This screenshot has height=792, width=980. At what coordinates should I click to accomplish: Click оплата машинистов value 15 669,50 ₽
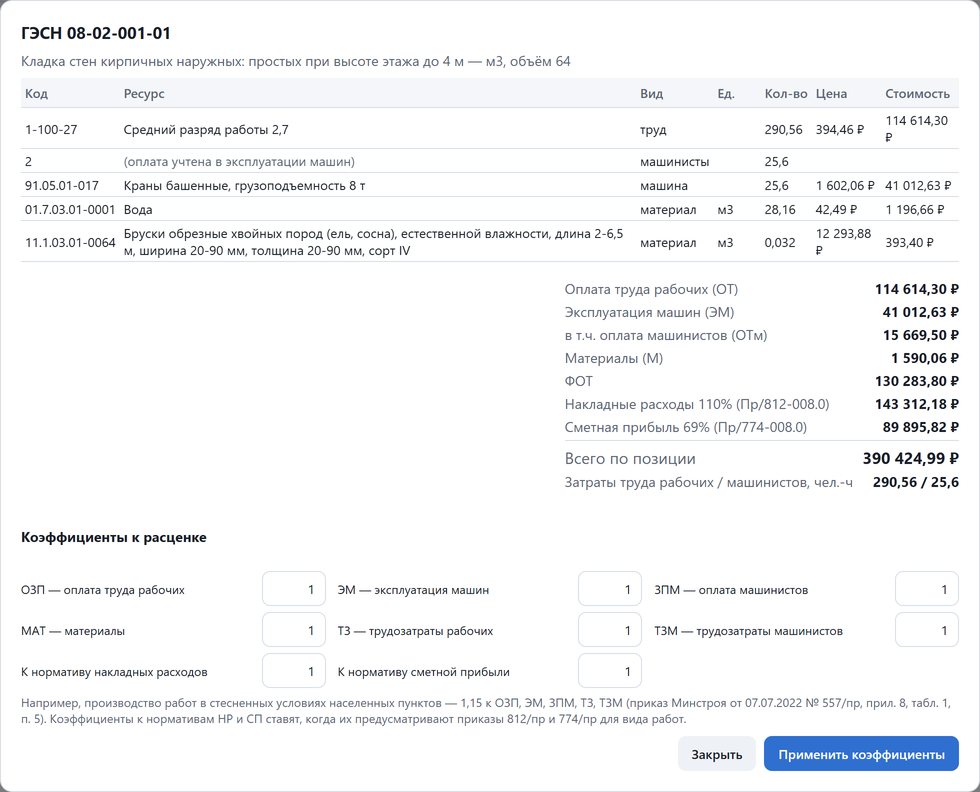tap(921, 335)
